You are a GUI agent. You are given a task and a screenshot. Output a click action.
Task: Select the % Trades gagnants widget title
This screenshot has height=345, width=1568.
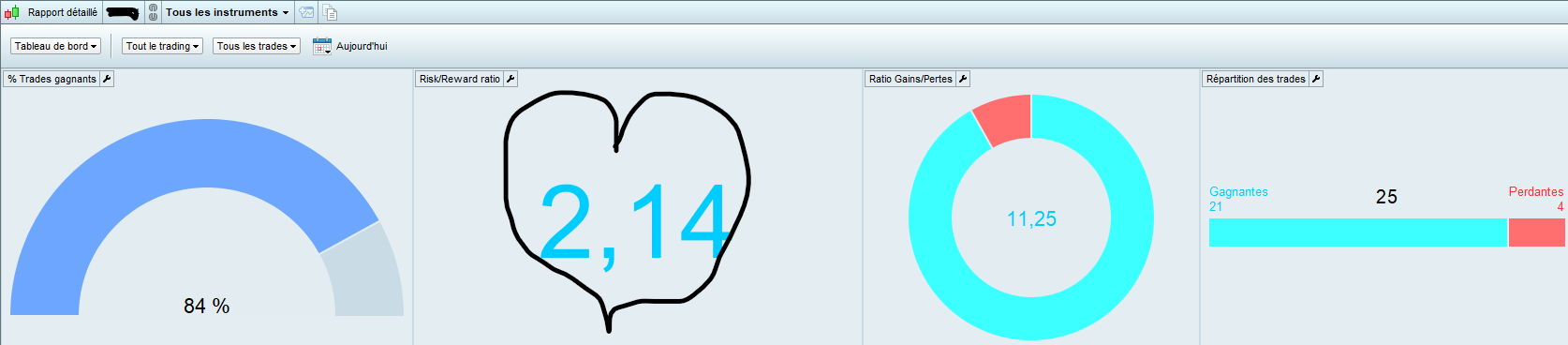point(52,79)
